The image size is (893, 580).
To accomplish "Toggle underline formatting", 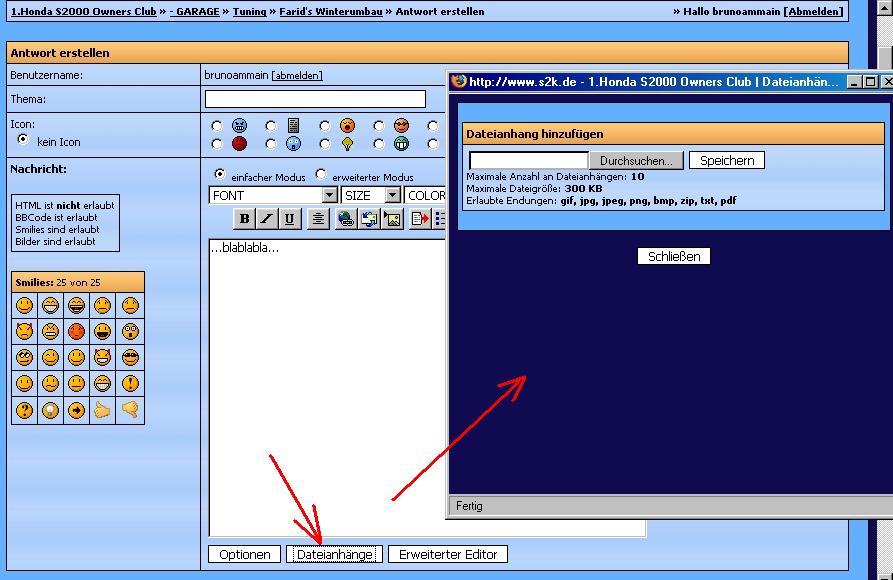I will point(289,219).
